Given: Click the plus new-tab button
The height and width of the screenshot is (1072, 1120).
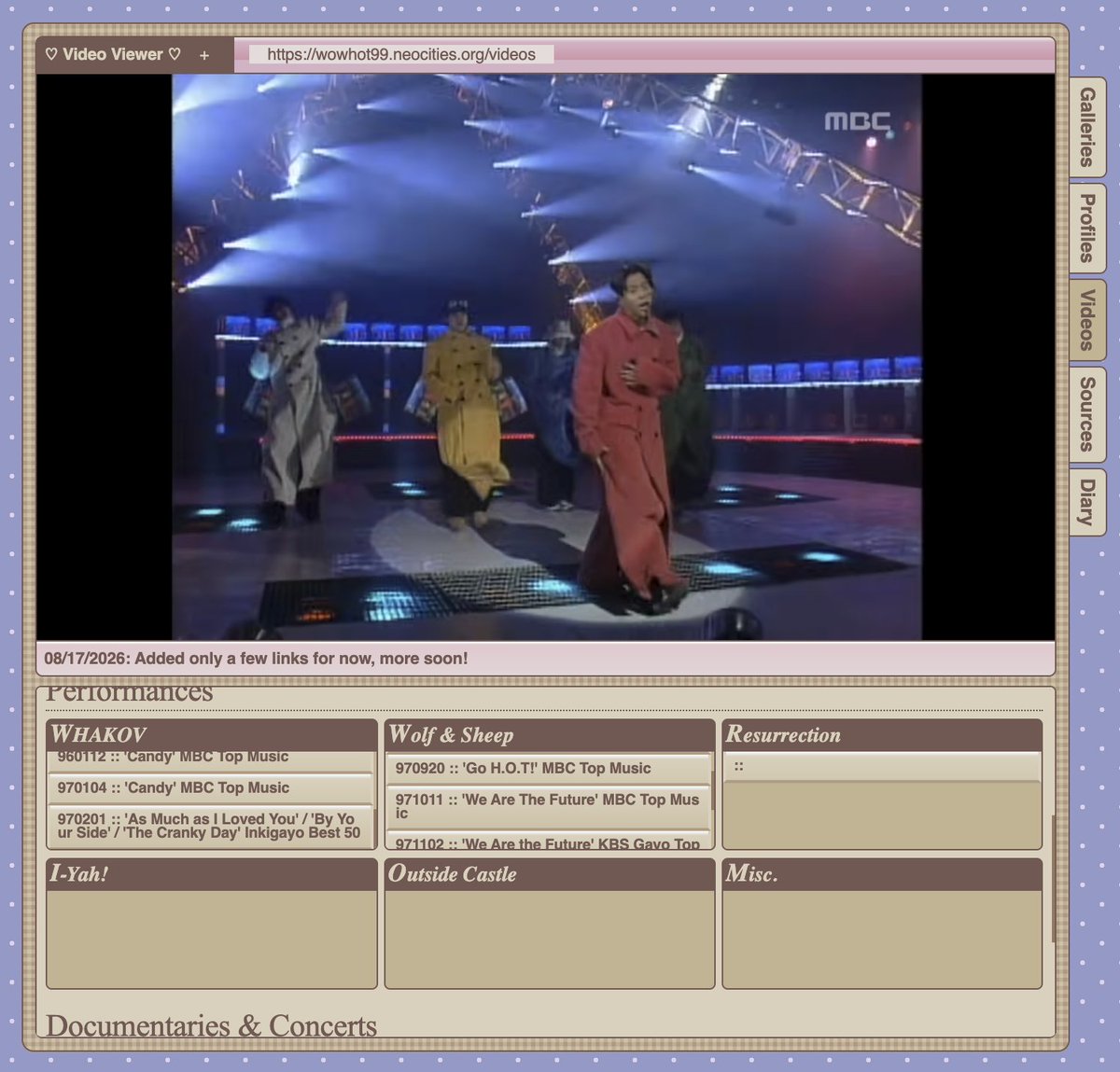Looking at the screenshot, I should coord(204,55).
